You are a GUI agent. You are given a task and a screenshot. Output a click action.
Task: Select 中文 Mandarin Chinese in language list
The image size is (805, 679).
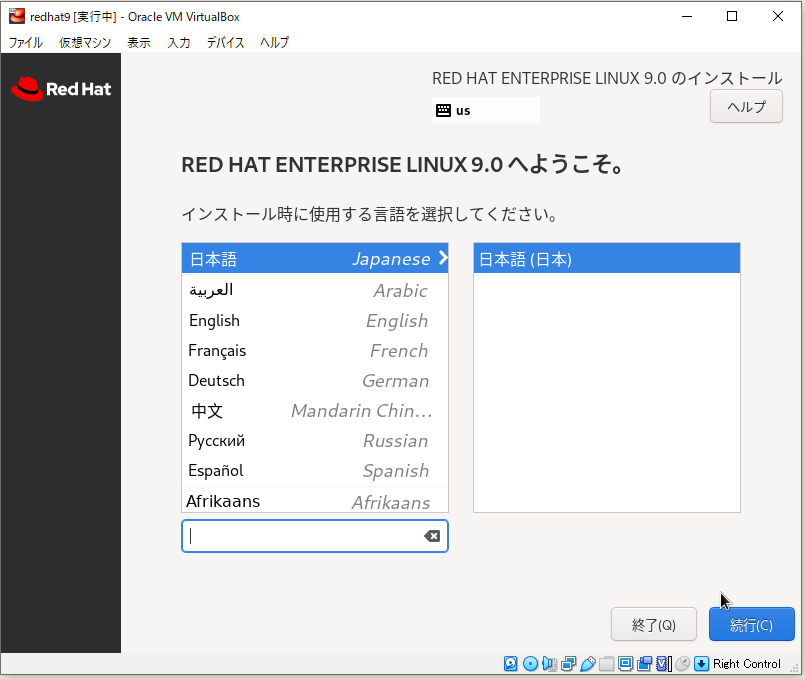click(x=315, y=411)
